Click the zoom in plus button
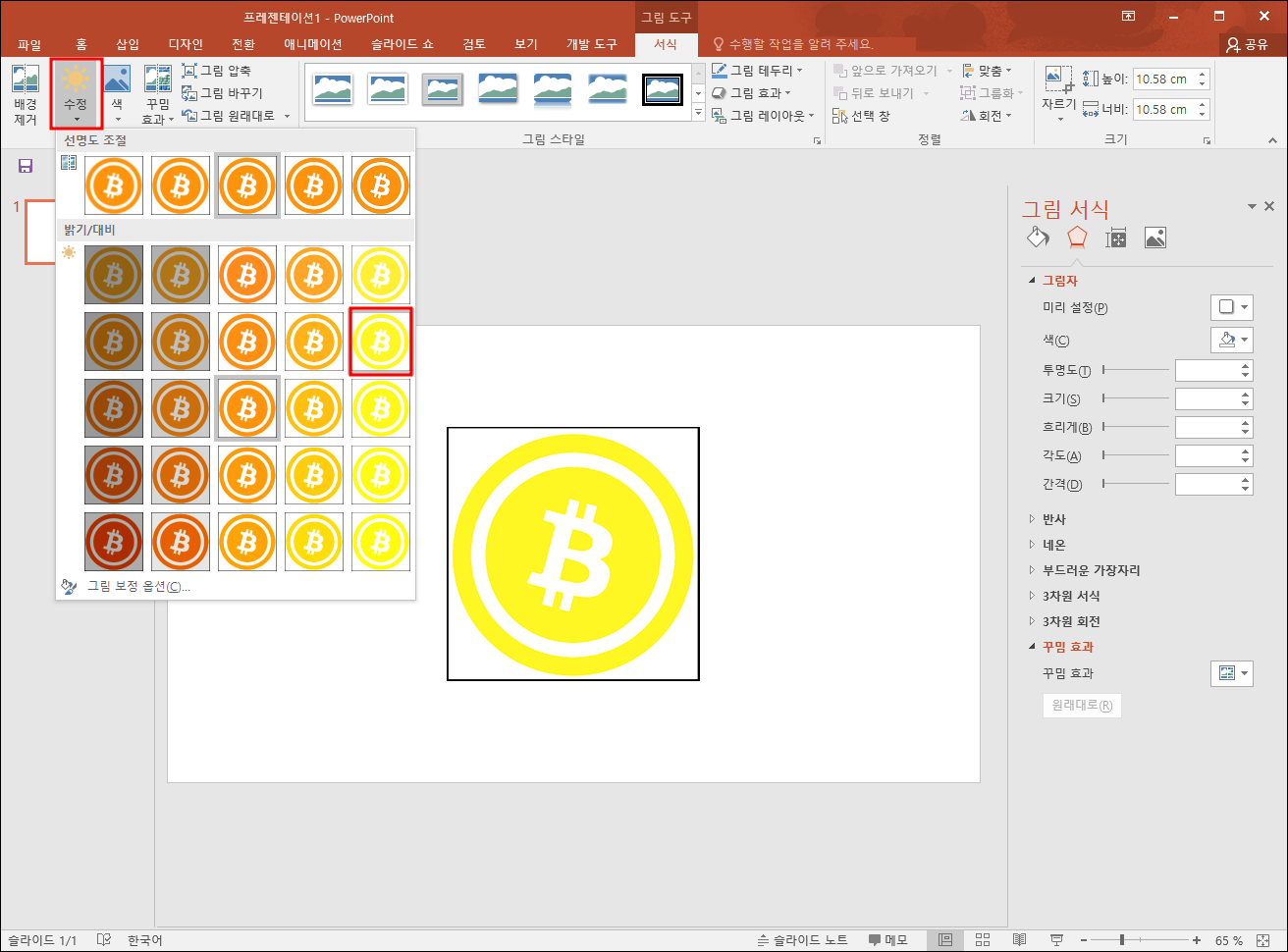The width and height of the screenshot is (1288, 952). (1197, 940)
